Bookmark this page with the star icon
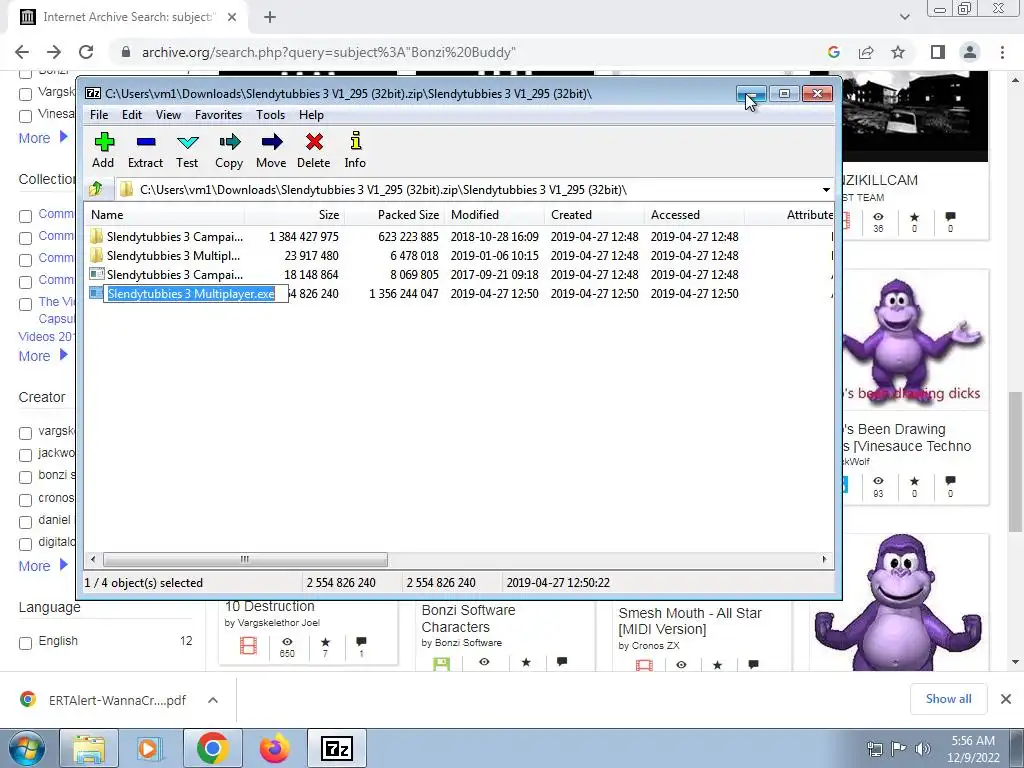Image resolution: width=1024 pixels, height=768 pixels. [898, 52]
